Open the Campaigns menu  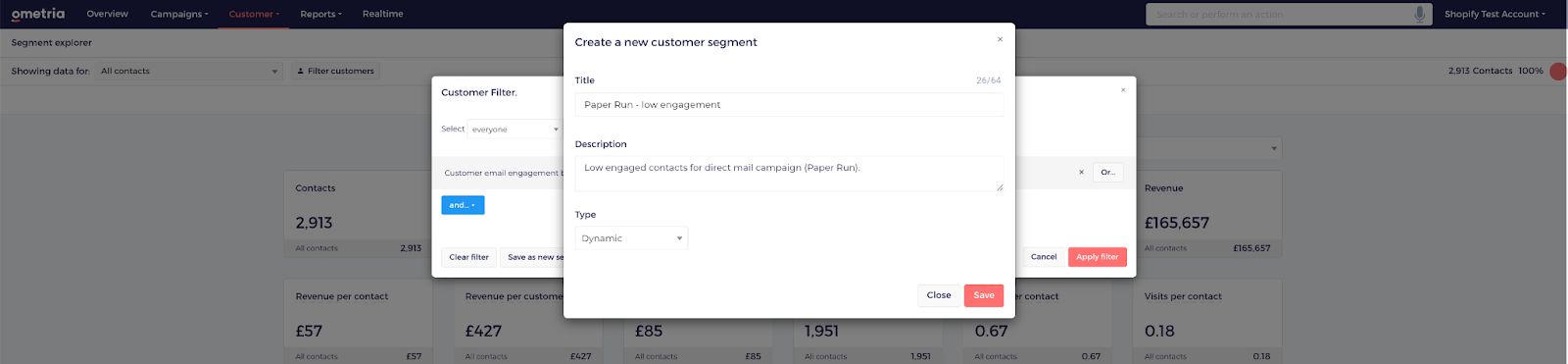(179, 14)
